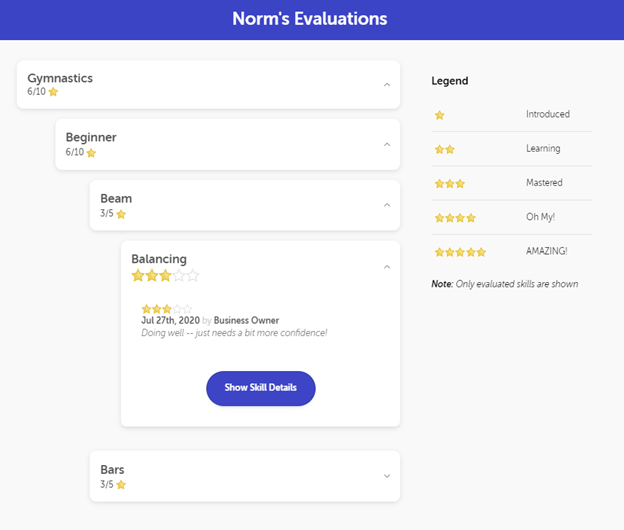Click the Business Owner evaluator name
This screenshot has width=624, height=530.
(246, 320)
